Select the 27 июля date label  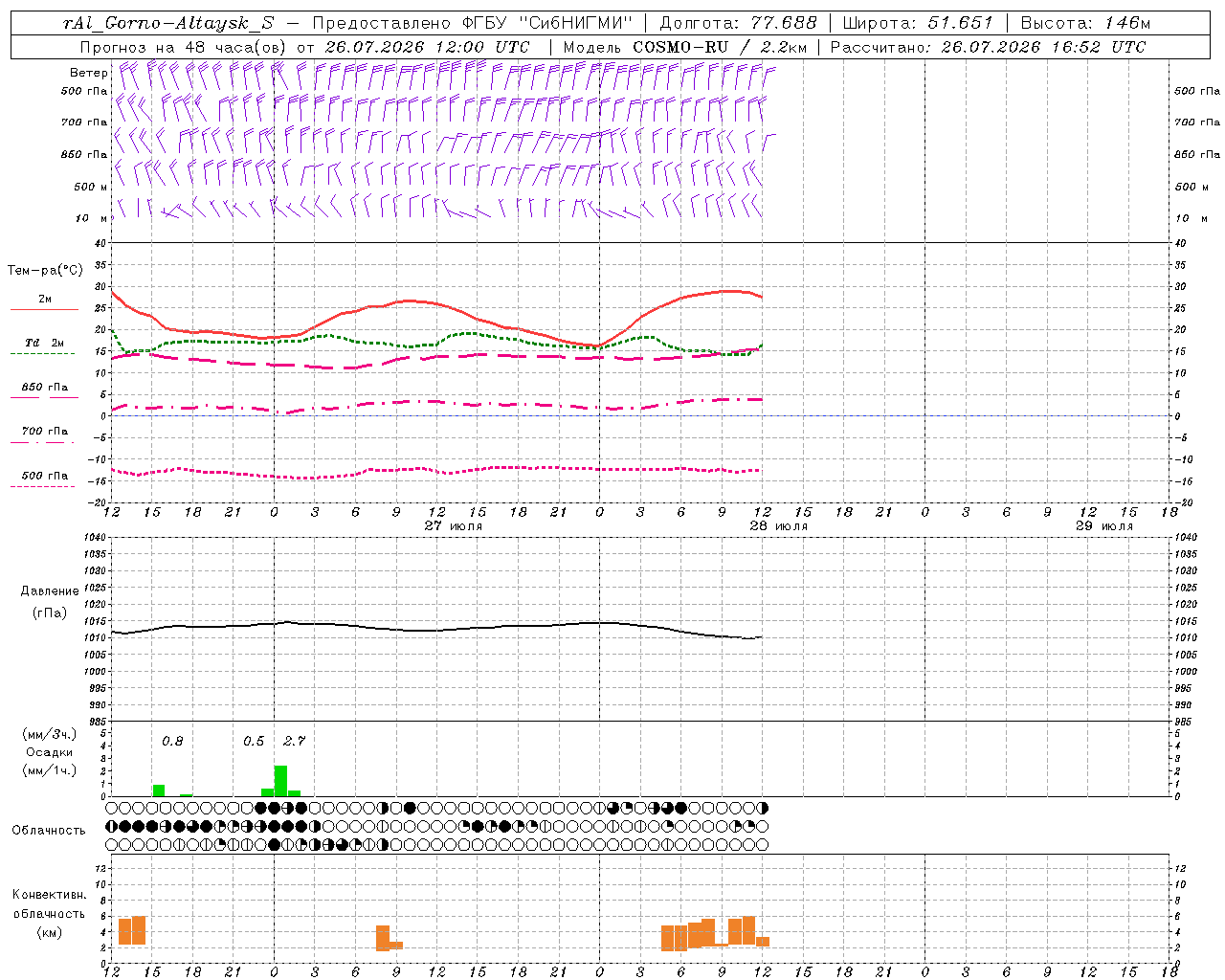[x=454, y=525]
